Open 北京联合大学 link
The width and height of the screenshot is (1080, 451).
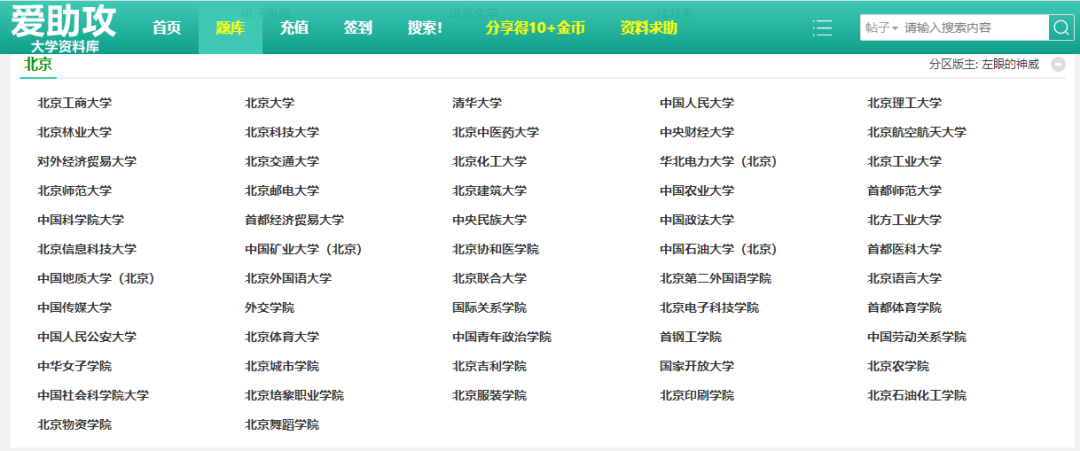pyautogui.click(x=489, y=279)
